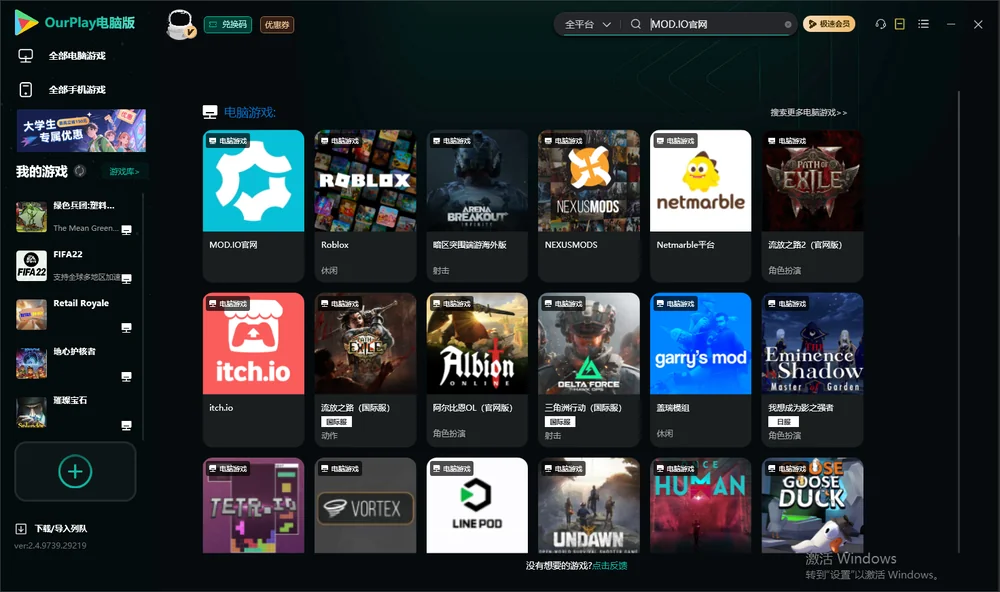Click PC icon on Retail Royale row
Screen dimensions: 1000x592
click(x=126, y=328)
